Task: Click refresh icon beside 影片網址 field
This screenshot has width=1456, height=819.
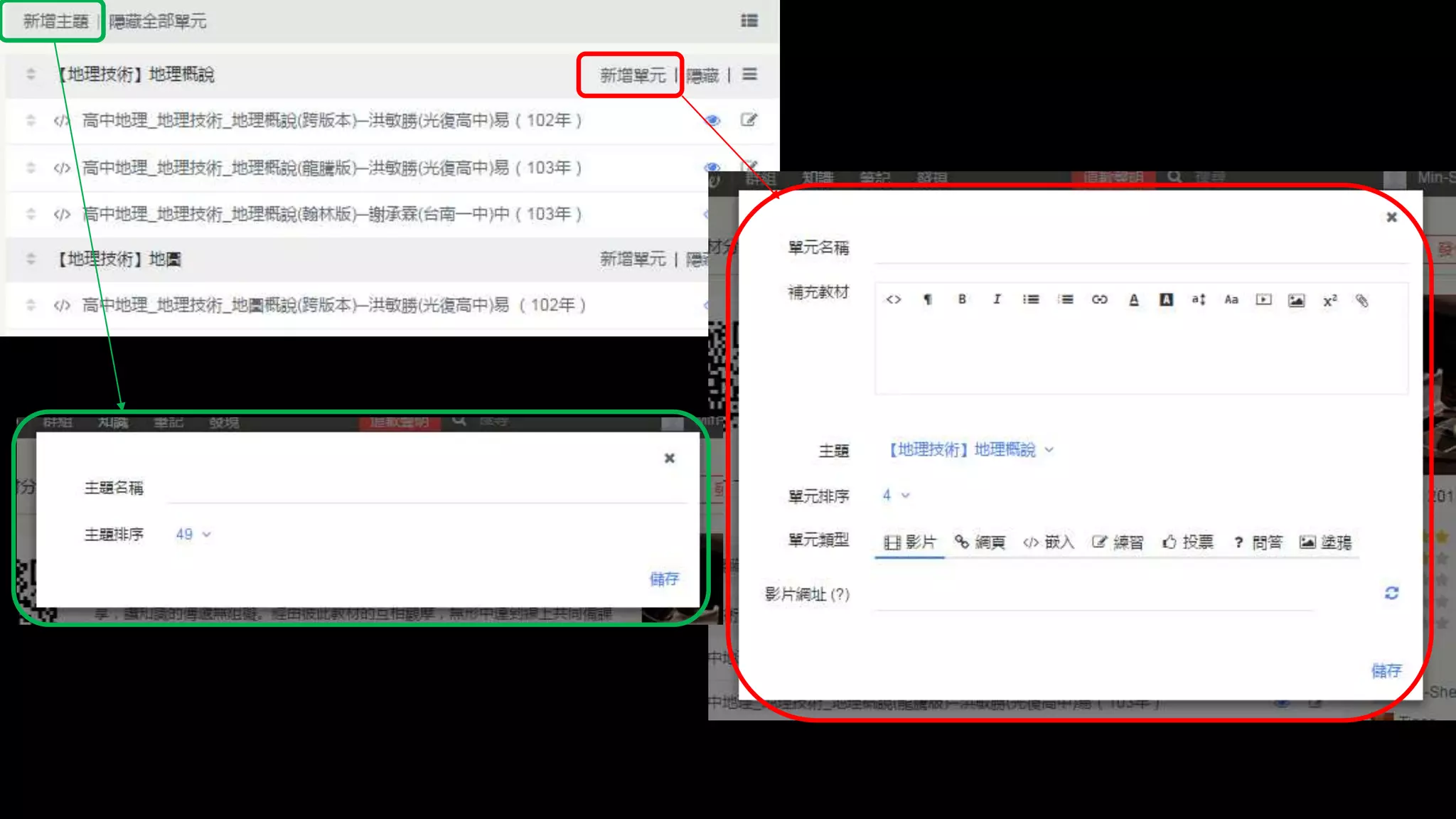Action: (x=1391, y=593)
